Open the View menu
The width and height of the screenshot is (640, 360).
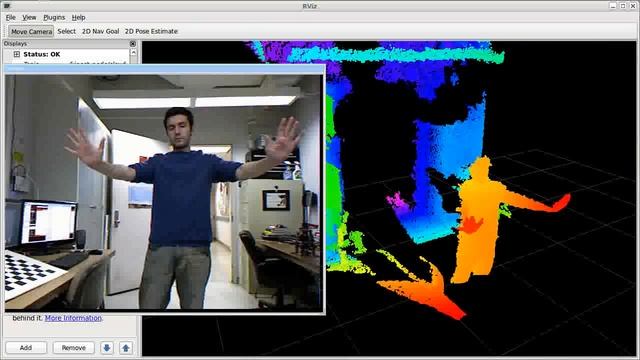[x=29, y=18]
